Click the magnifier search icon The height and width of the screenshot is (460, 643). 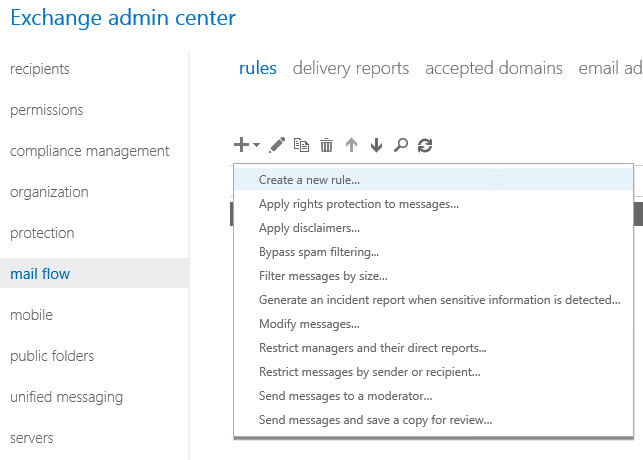[x=401, y=145]
